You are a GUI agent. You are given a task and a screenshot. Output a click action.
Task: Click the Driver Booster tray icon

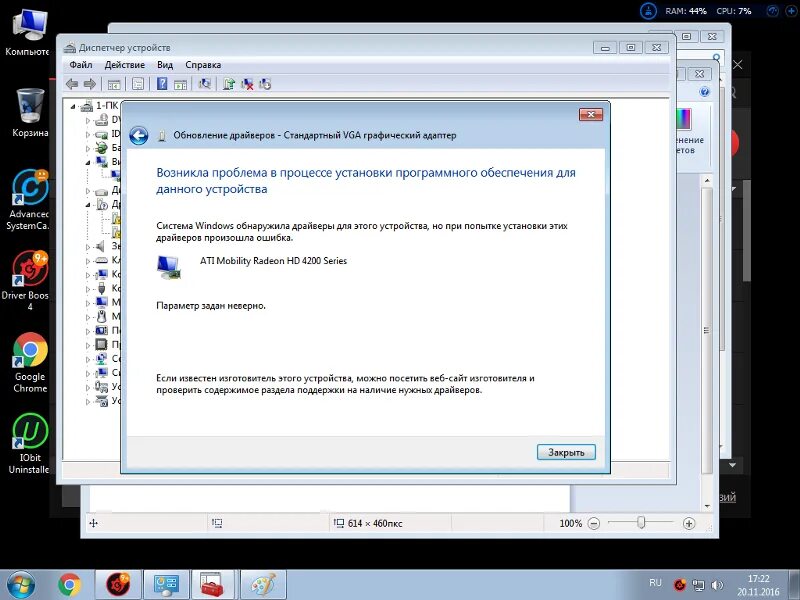click(x=679, y=585)
